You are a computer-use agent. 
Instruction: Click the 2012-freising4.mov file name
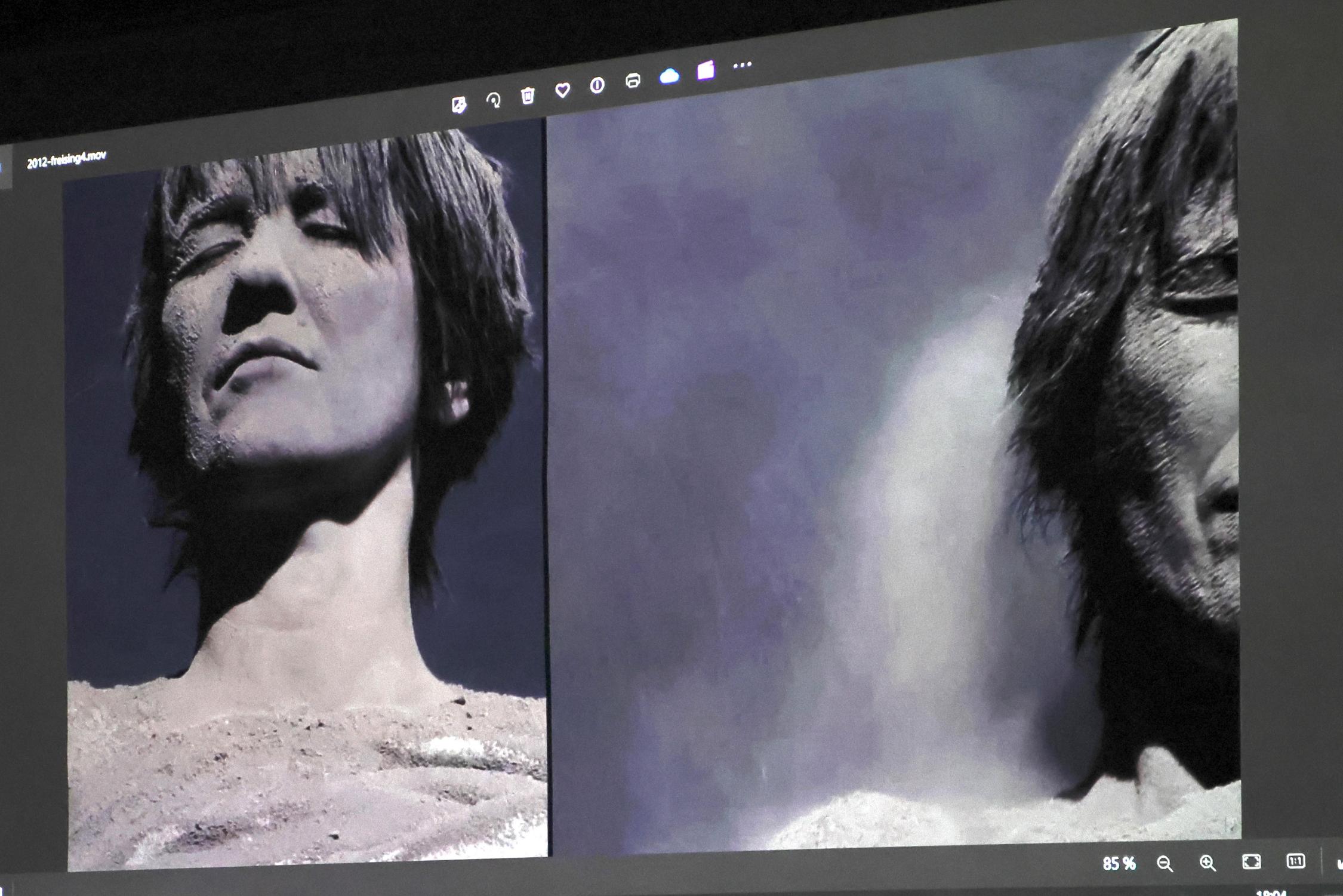click(66, 159)
